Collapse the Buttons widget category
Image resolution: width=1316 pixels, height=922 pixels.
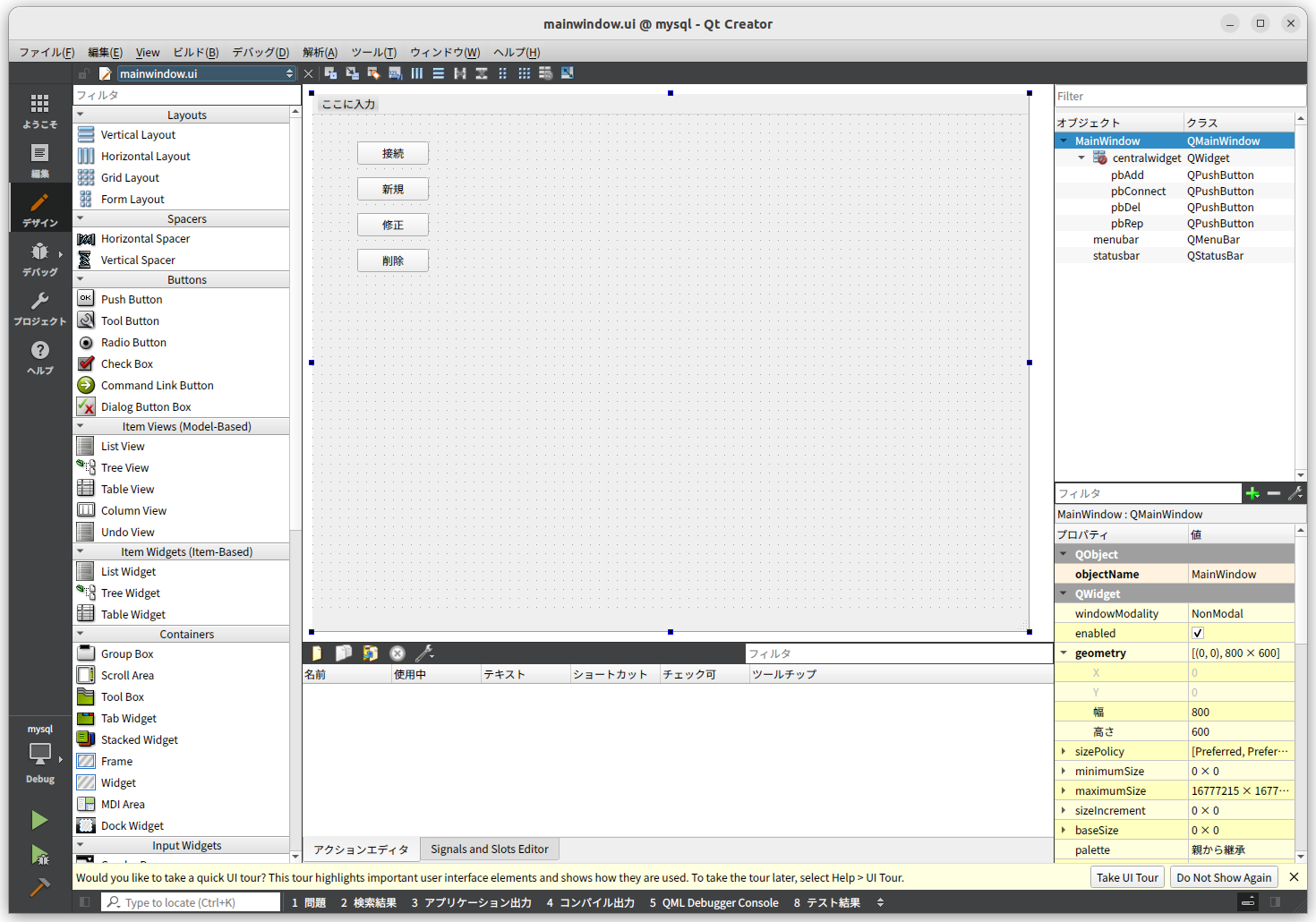pos(81,279)
